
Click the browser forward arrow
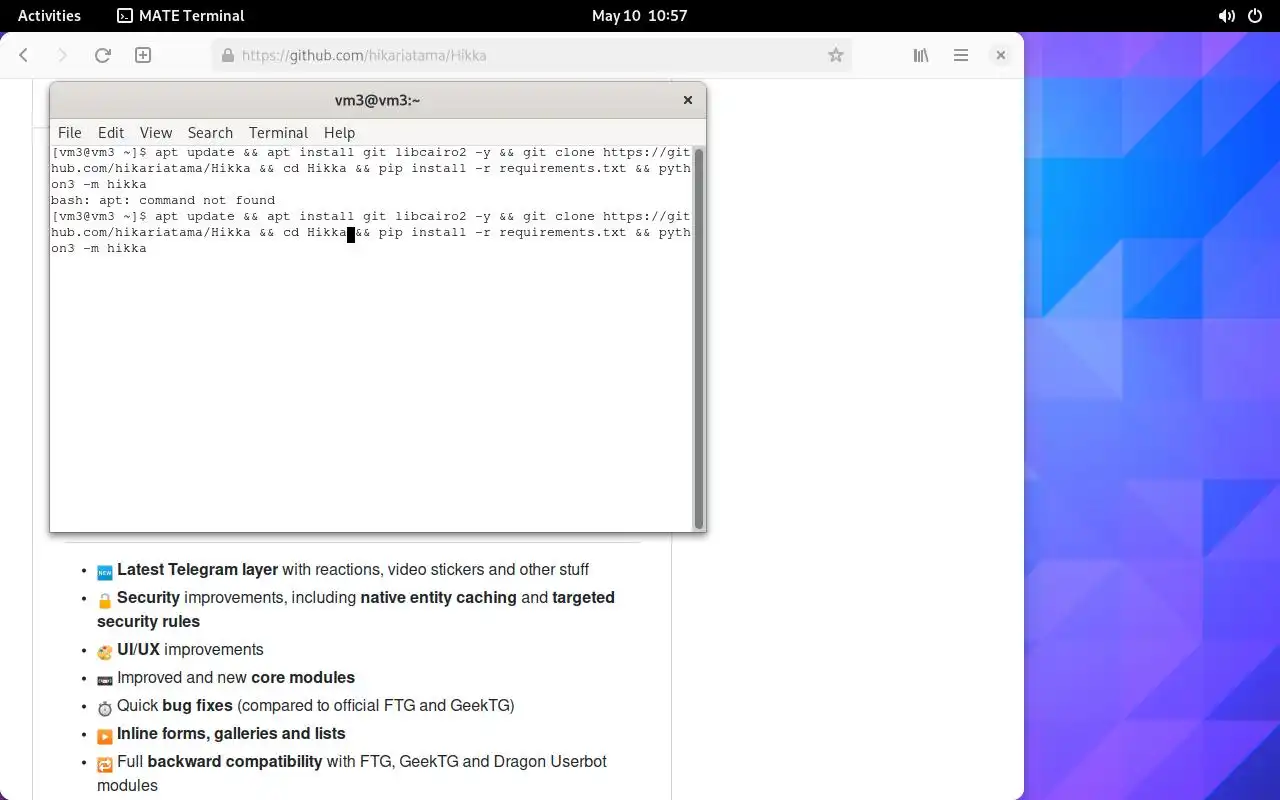[63, 56]
